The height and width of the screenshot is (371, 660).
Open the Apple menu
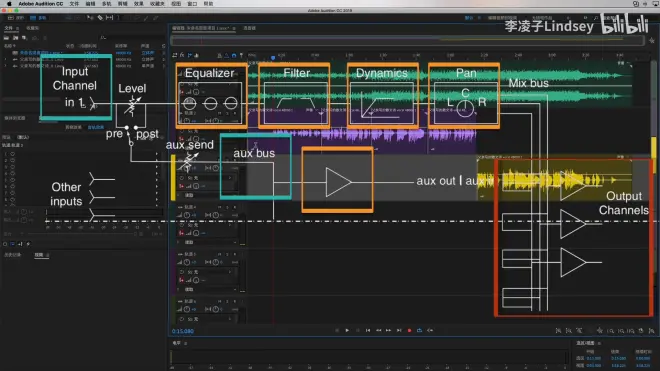coord(8,4)
